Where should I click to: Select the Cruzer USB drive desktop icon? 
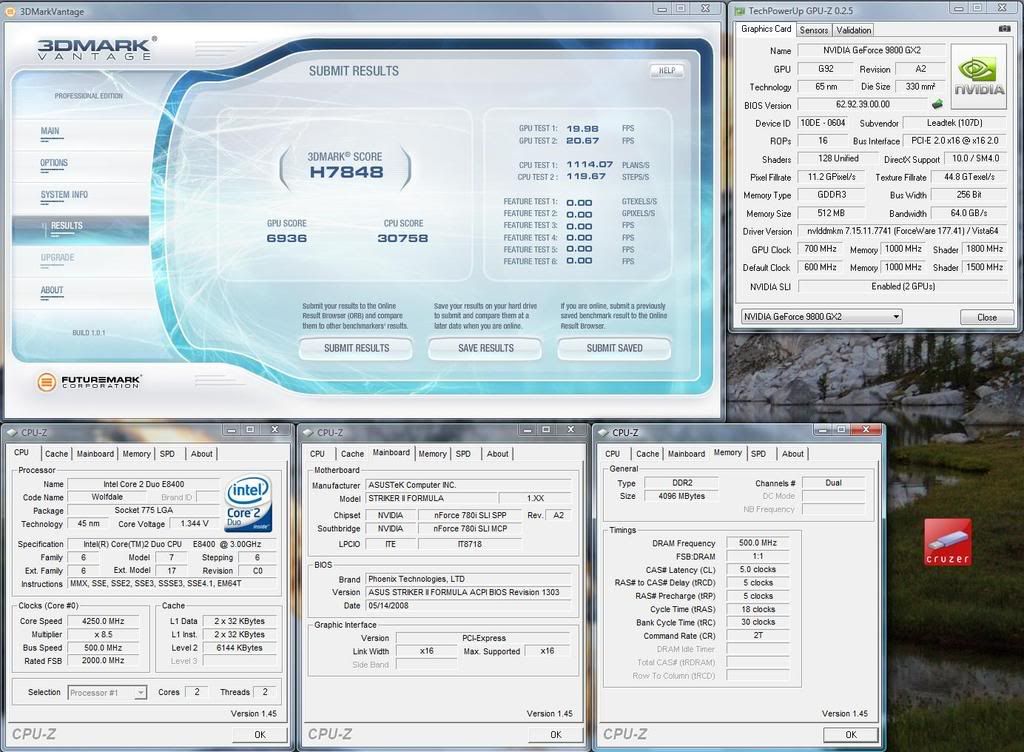946,543
